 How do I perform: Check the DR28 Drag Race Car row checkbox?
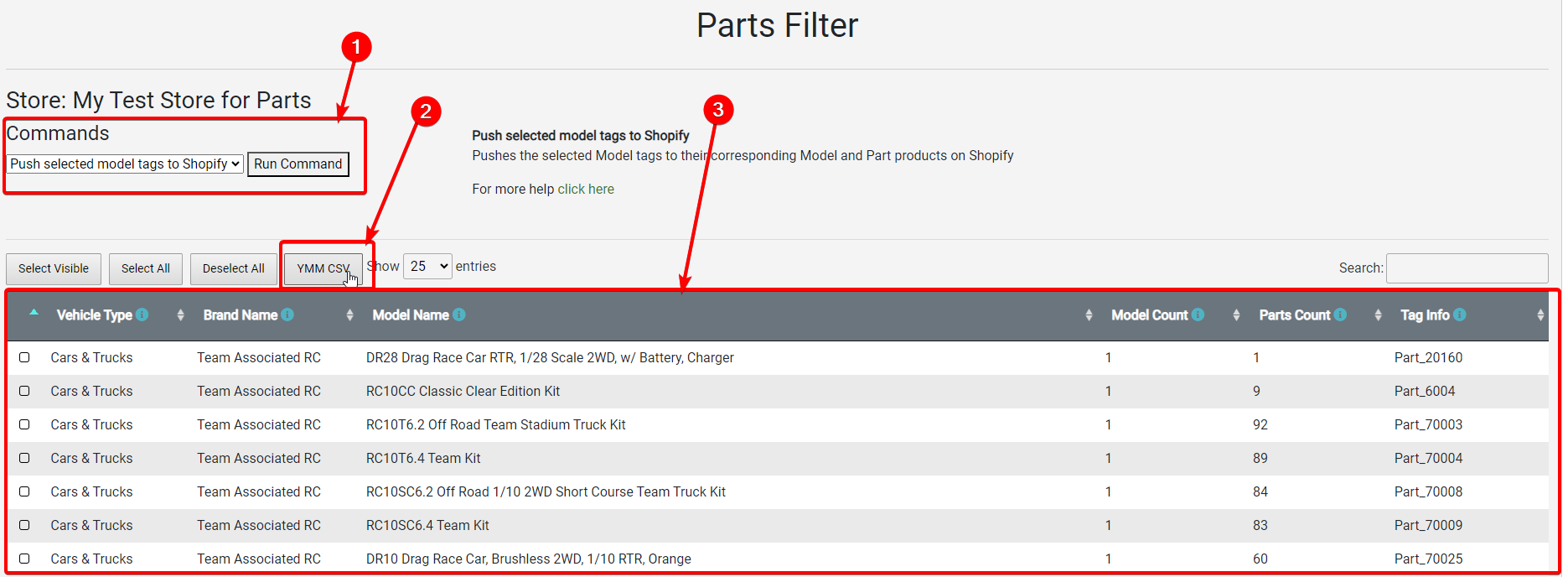point(24,357)
